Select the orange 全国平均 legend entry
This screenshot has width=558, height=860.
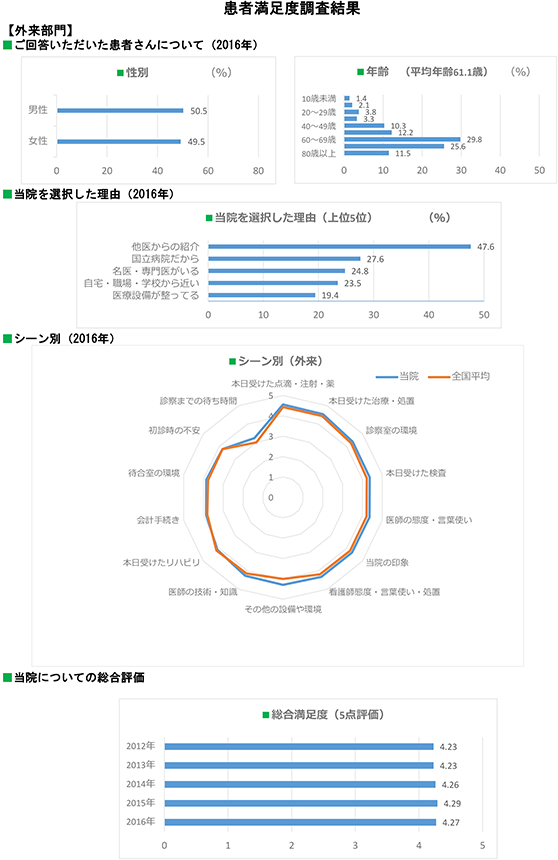(x=459, y=376)
